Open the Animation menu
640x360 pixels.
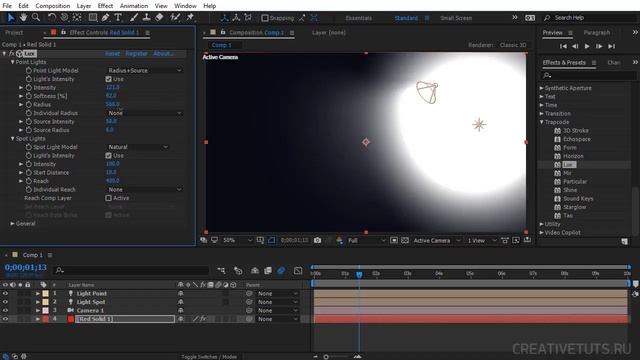(x=134, y=6)
